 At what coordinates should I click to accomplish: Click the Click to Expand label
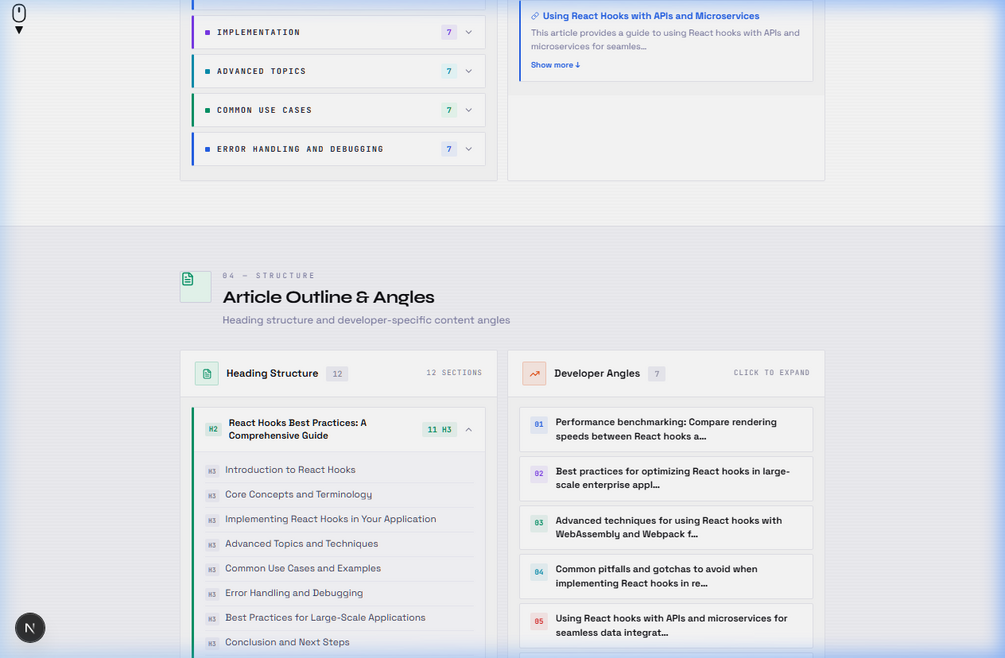click(x=771, y=372)
